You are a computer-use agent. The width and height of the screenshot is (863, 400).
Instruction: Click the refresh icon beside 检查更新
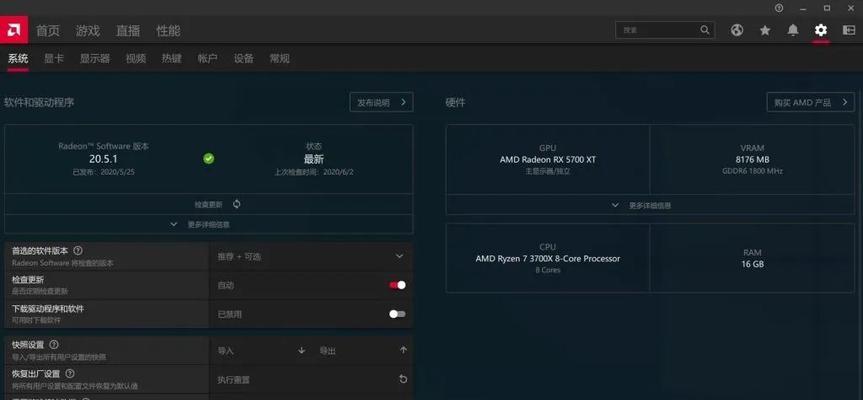click(x=237, y=204)
